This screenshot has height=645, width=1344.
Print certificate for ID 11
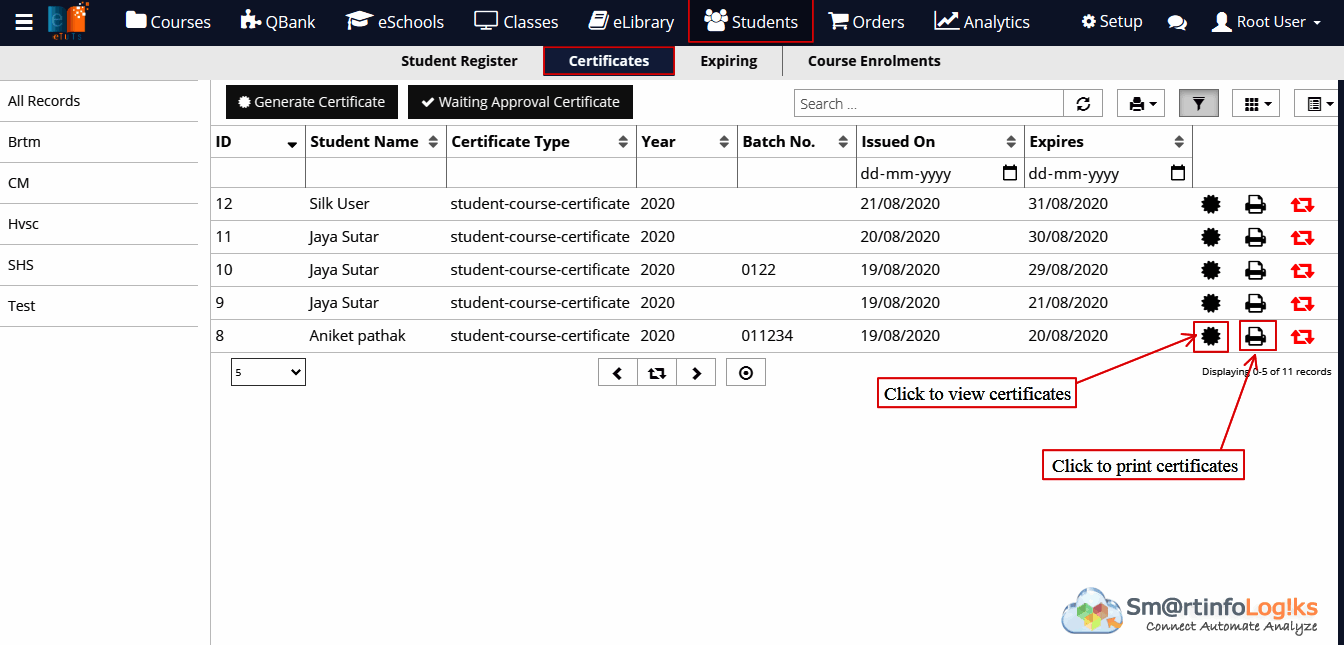pos(1255,238)
